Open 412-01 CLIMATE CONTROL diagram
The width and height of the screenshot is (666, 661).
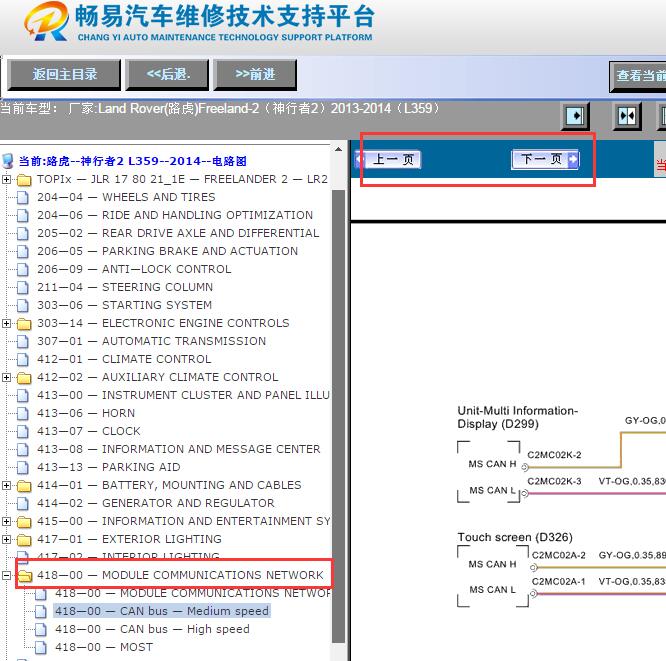click(124, 359)
